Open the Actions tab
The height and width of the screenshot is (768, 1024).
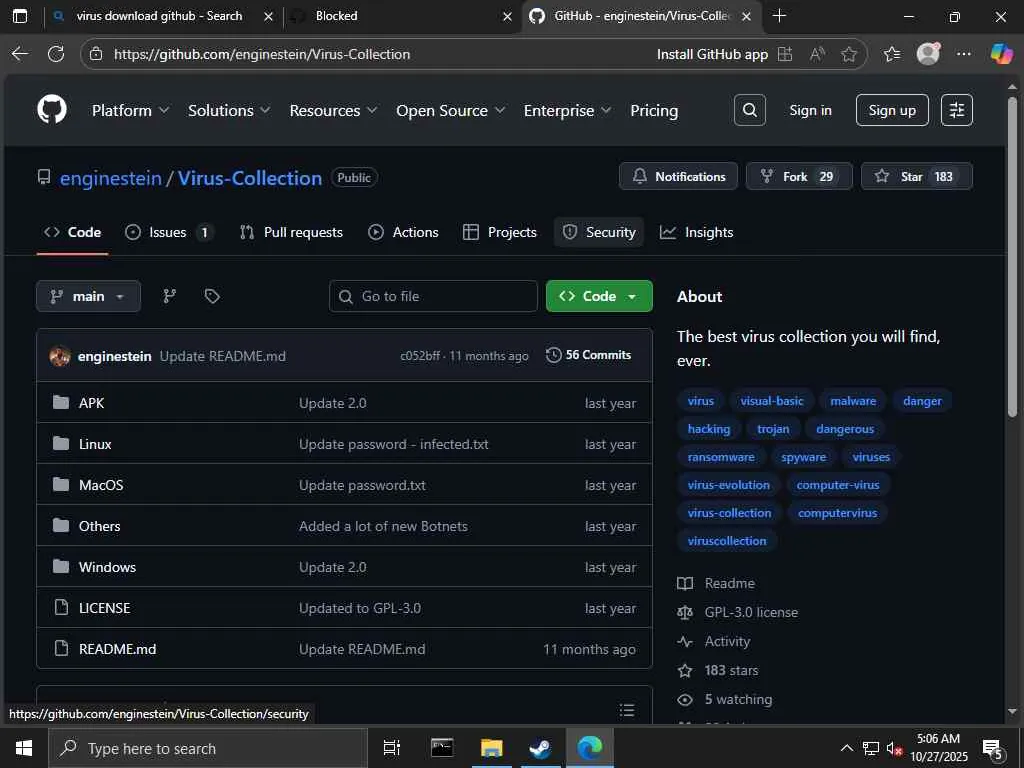pyautogui.click(x=404, y=232)
